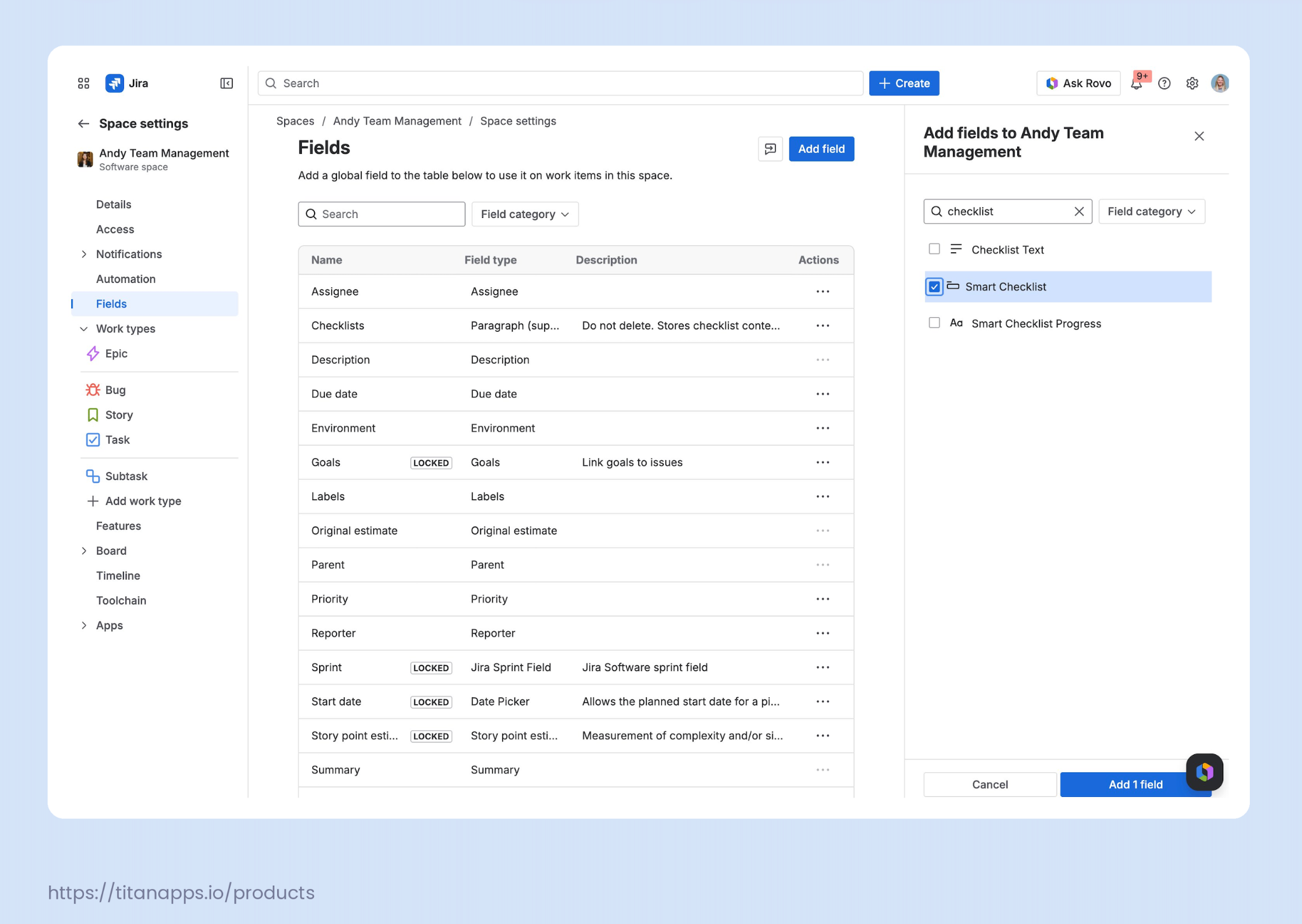Open Automation settings
The width and height of the screenshot is (1302, 924).
(x=126, y=279)
